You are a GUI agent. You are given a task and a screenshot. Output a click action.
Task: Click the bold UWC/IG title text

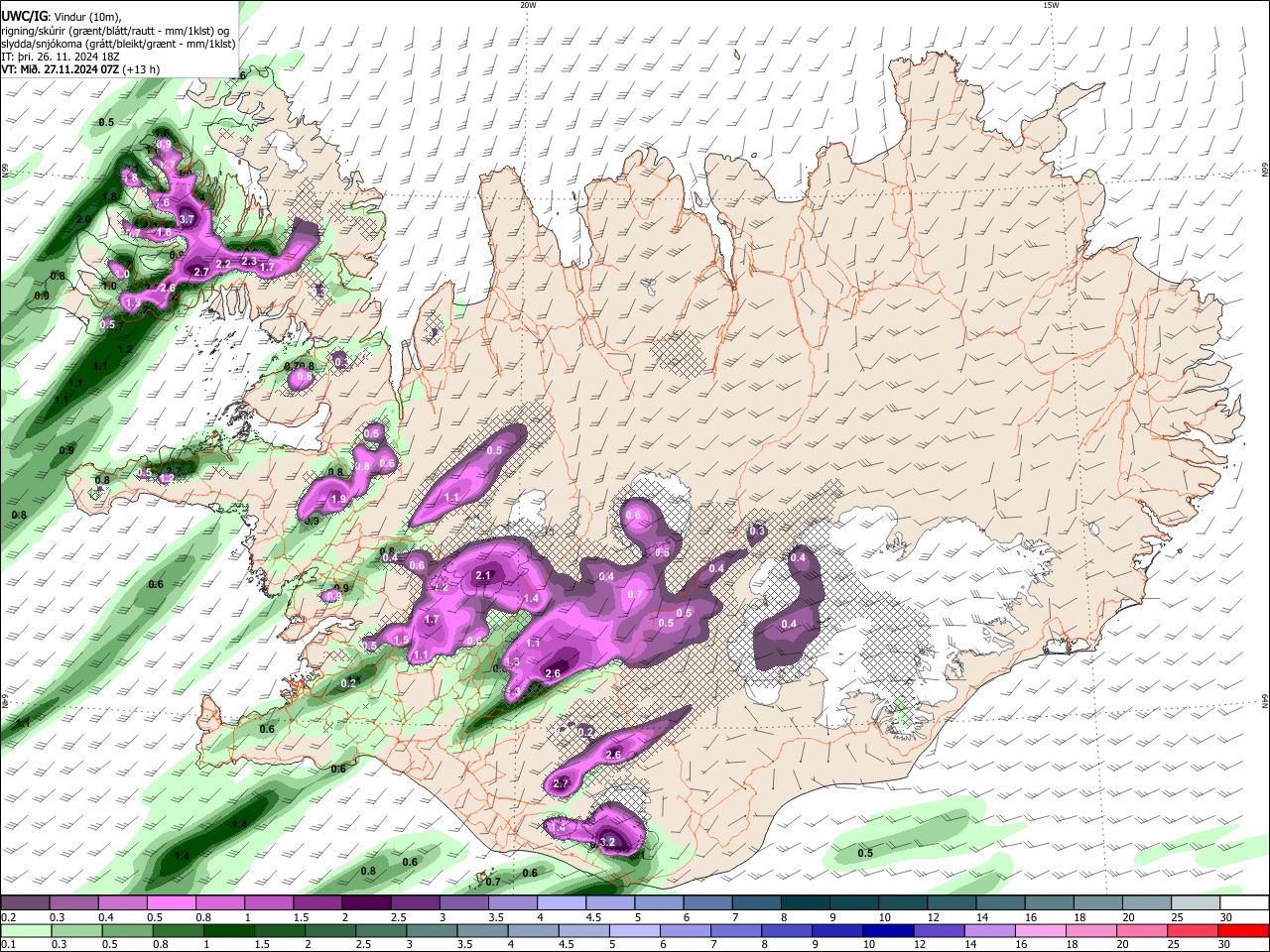point(23,17)
